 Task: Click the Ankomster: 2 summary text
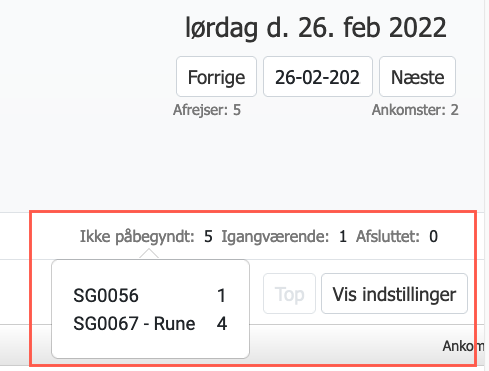[415, 110]
